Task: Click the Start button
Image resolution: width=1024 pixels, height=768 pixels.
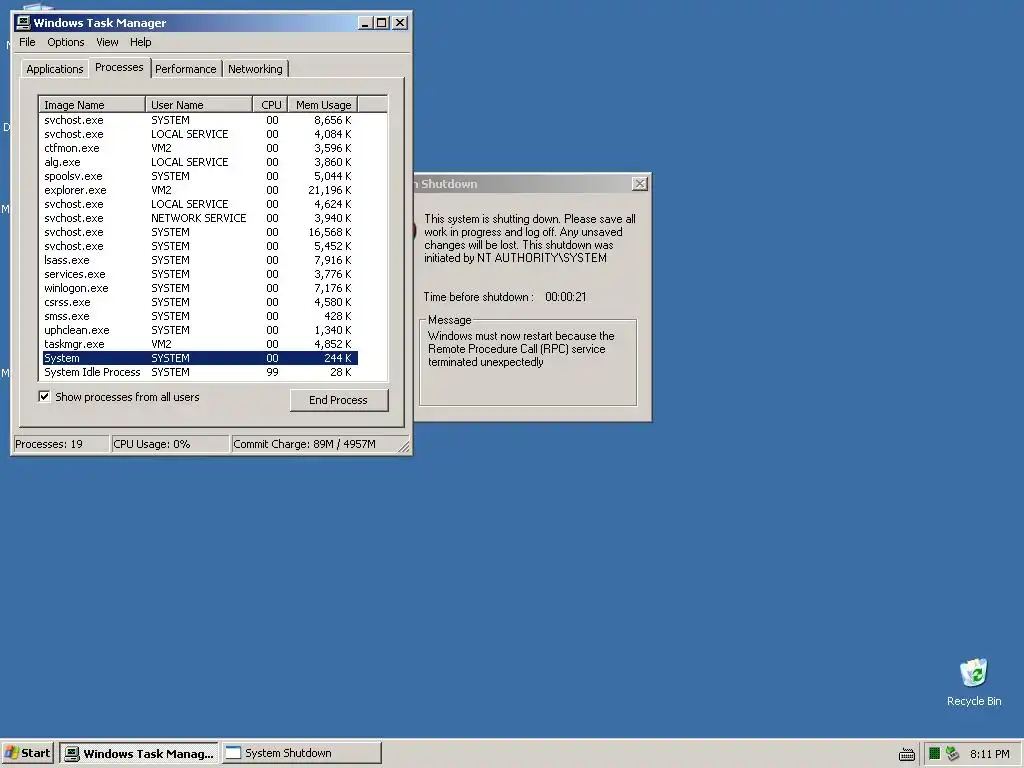Action: (x=28, y=753)
